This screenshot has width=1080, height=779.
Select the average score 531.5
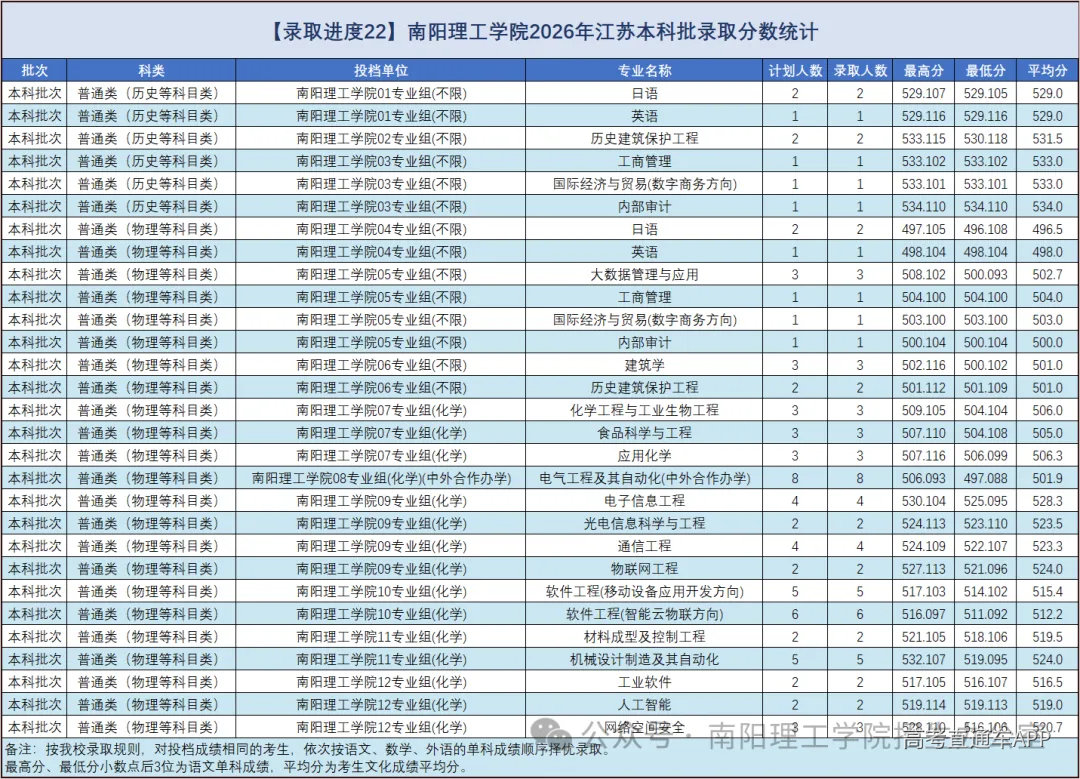(x=1048, y=138)
